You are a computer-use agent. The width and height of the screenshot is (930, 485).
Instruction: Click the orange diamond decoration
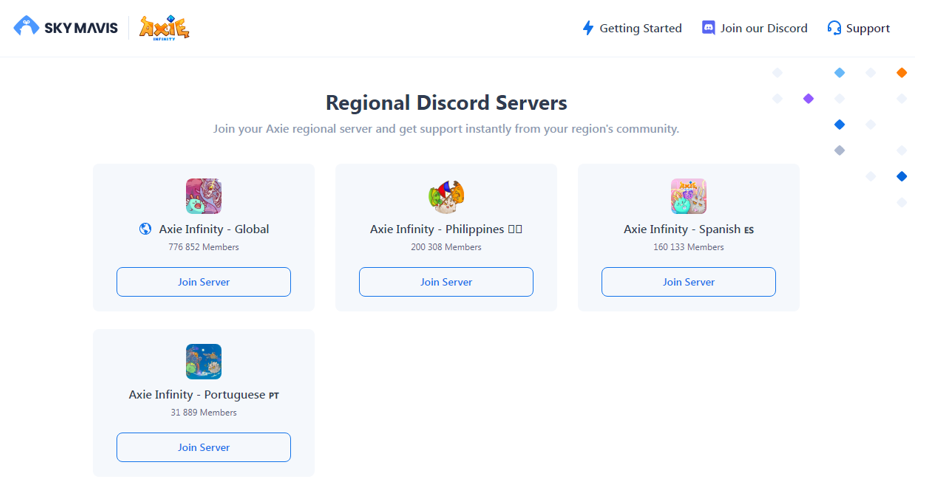point(902,73)
